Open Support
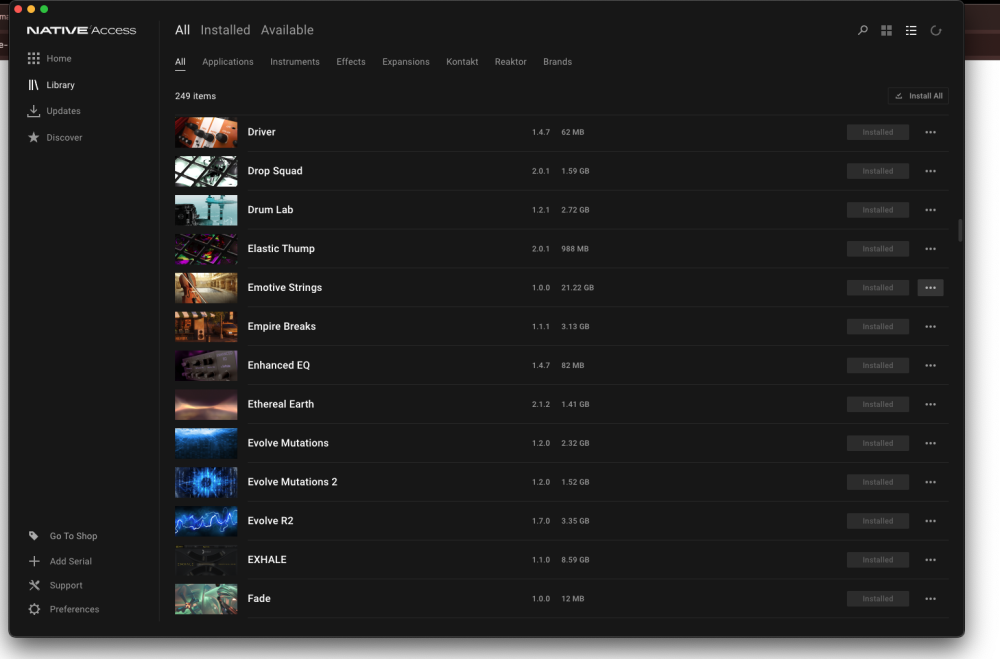Image resolution: width=1000 pixels, height=659 pixels. (x=55, y=585)
